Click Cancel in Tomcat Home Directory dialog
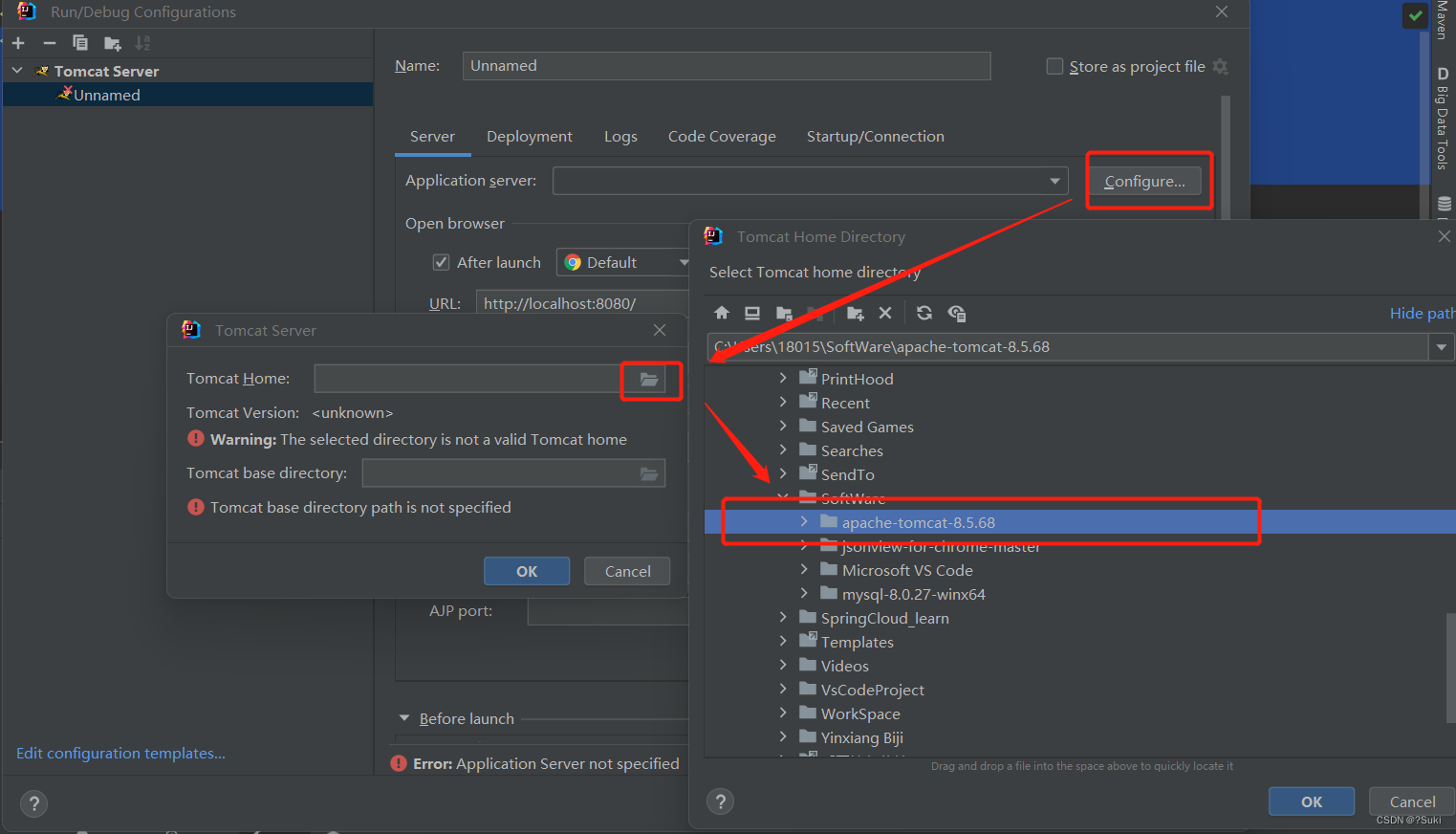This screenshot has height=834, width=1456. tap(1412, 801)
